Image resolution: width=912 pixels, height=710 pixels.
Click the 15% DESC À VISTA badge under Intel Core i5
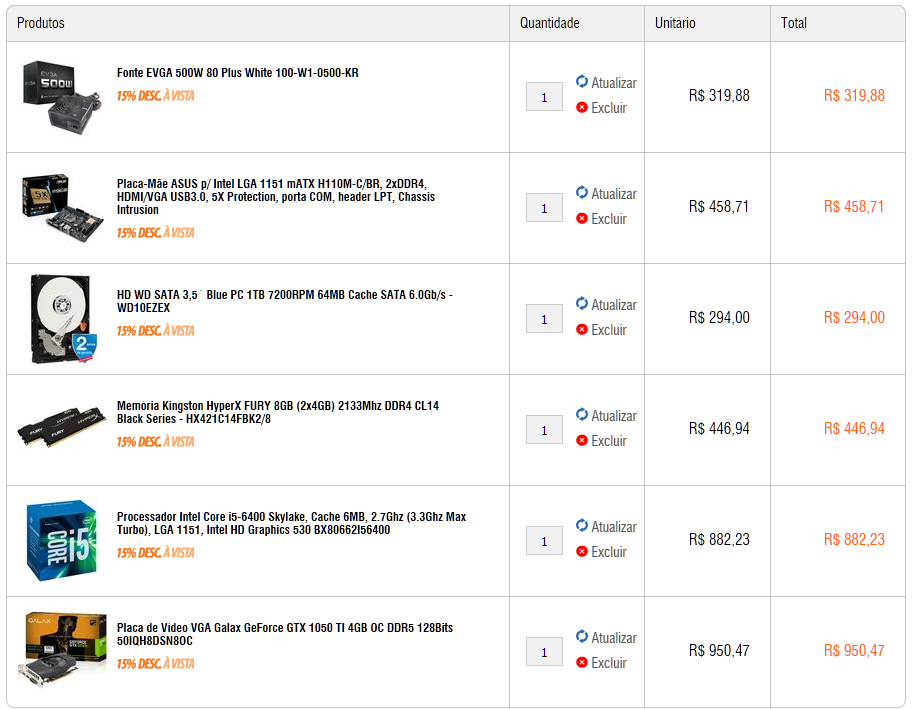click(155, 553)
